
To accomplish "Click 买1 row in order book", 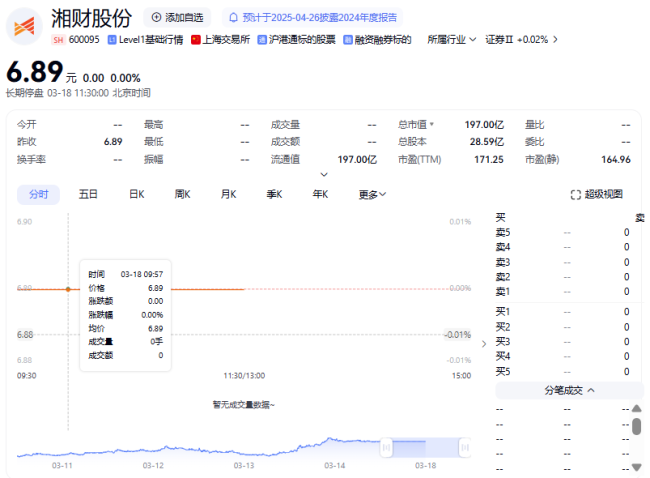I will [562, 312].
